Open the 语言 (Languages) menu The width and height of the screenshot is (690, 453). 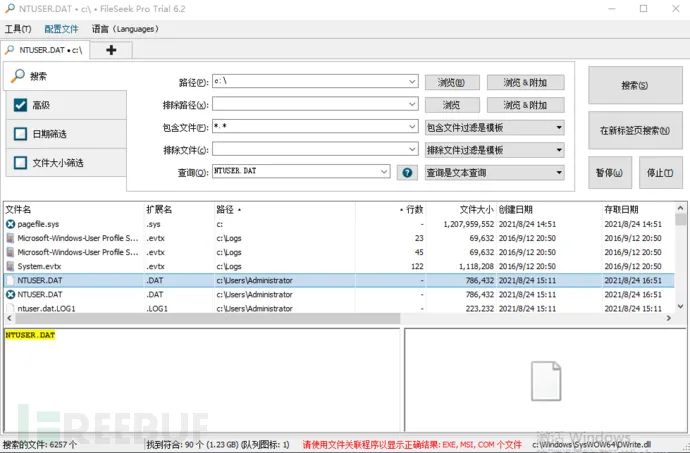coord(125,29)
